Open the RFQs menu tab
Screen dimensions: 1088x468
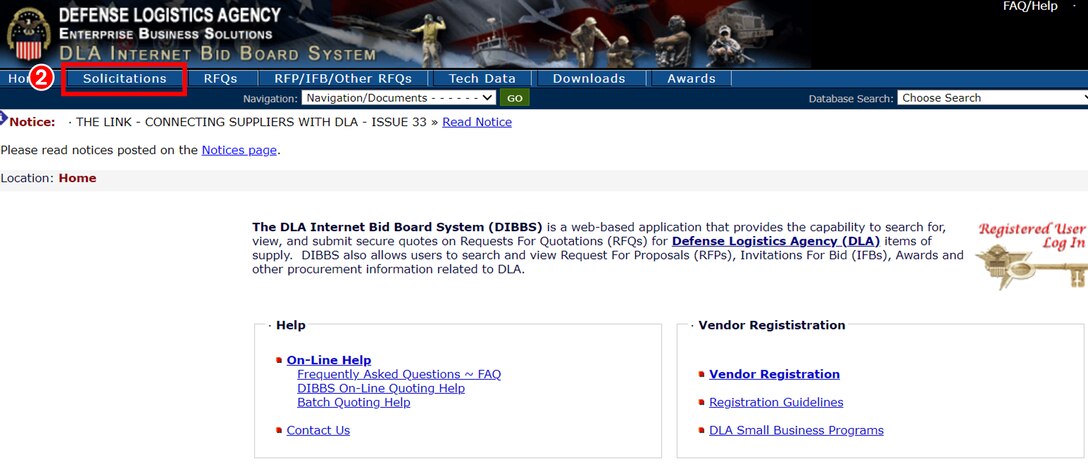(220, 78)
